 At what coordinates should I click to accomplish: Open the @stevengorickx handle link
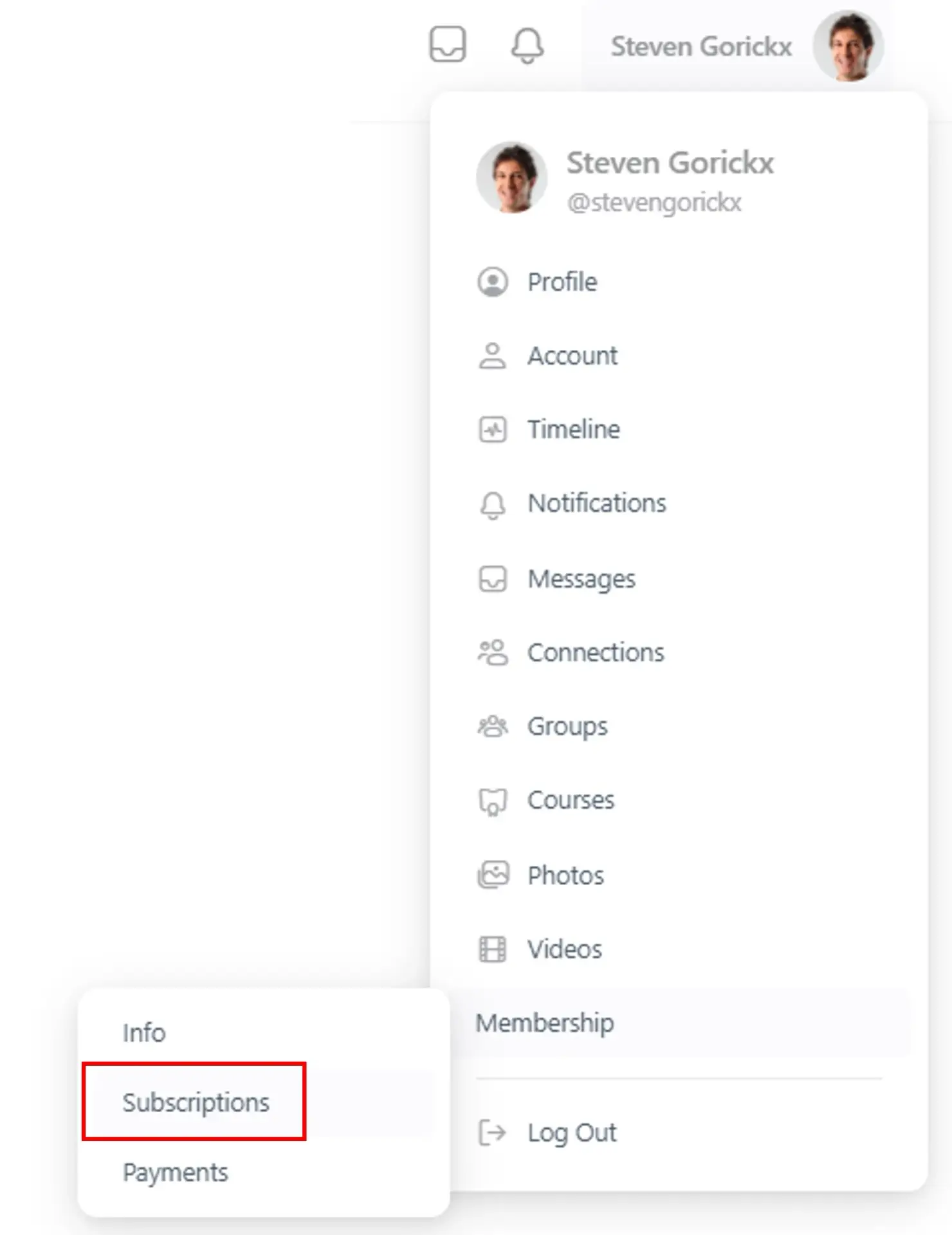point(654,203)
